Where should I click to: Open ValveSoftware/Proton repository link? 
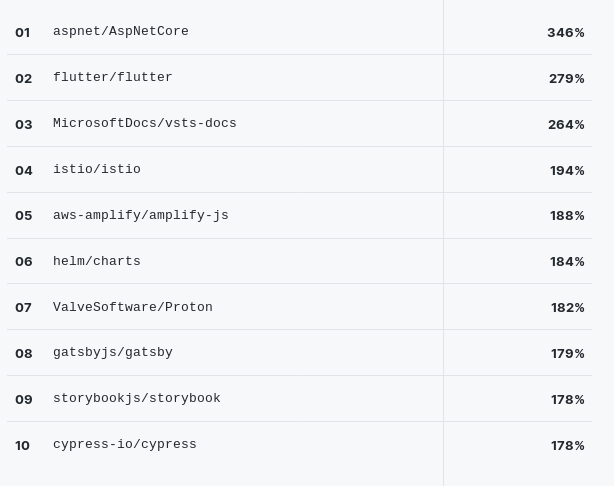tap(132, 308)
